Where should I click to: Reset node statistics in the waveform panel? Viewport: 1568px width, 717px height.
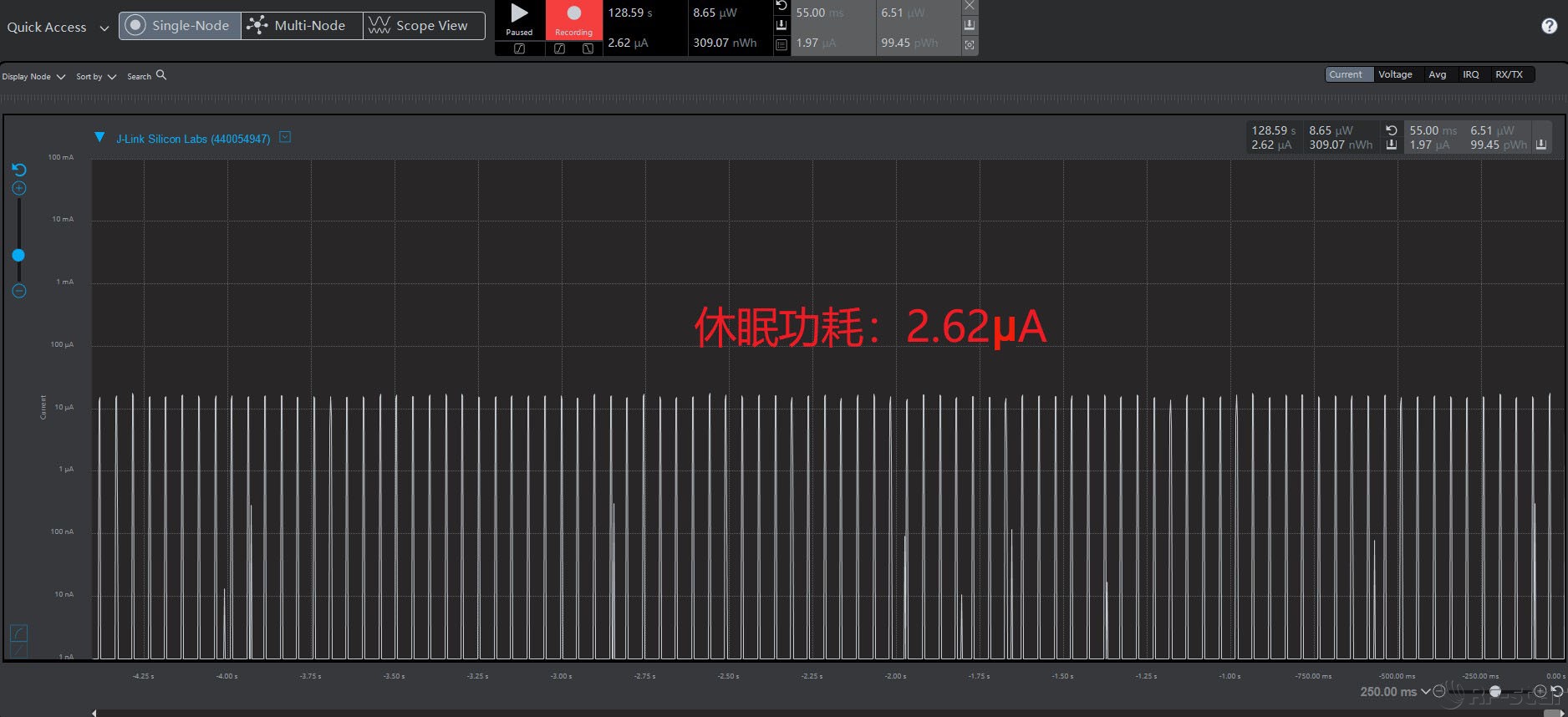(x=1392, y=130)
